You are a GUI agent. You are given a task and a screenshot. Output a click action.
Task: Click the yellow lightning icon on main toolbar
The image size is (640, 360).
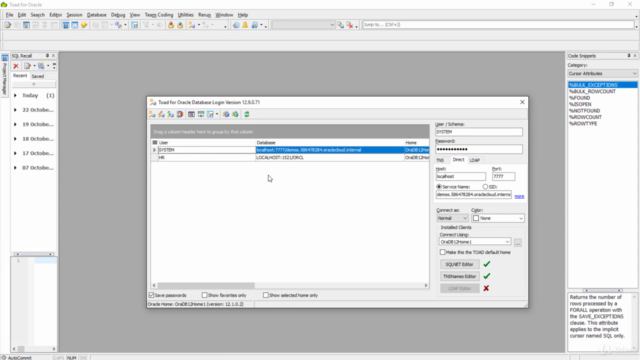84,25
